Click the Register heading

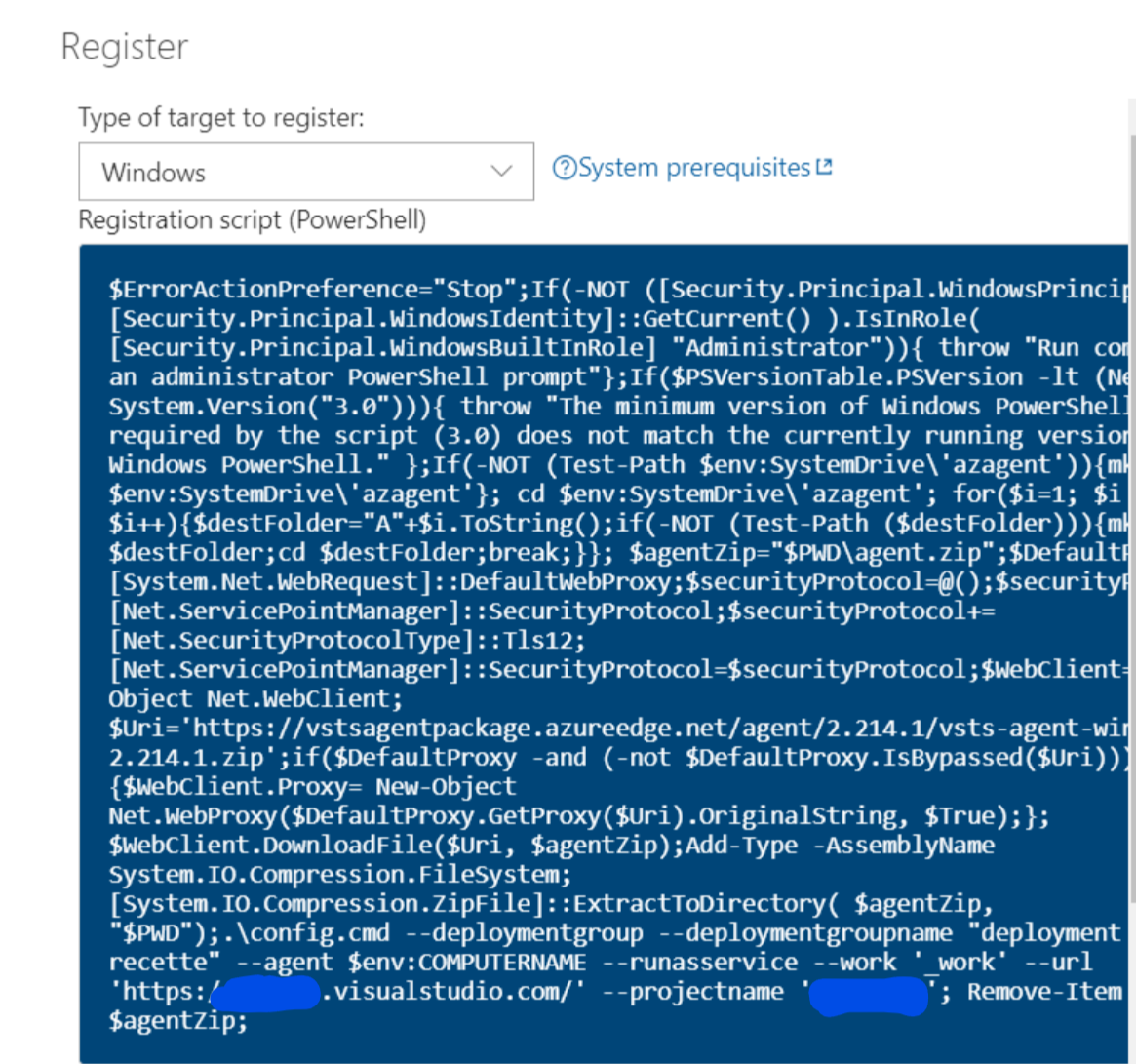pos(125,47)
